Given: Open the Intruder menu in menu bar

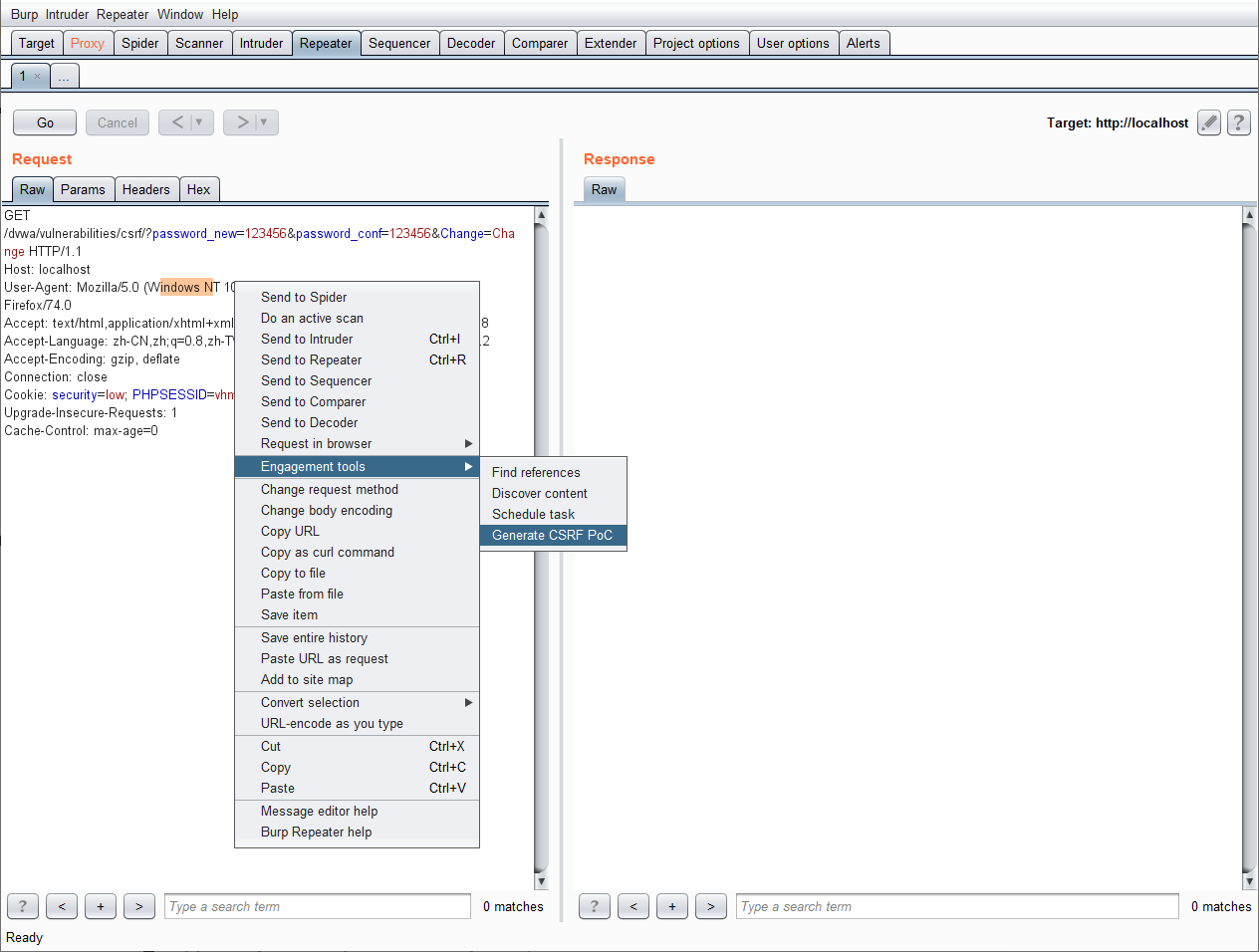Looking at the screenshot, I should 67,14.
